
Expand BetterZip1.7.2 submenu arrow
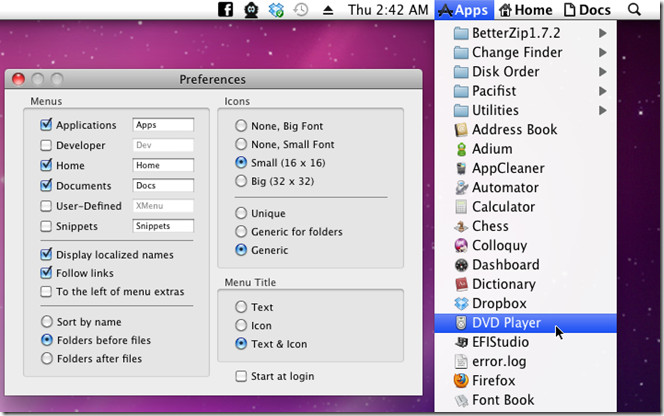pyautogui.click(x=602, y=33)
